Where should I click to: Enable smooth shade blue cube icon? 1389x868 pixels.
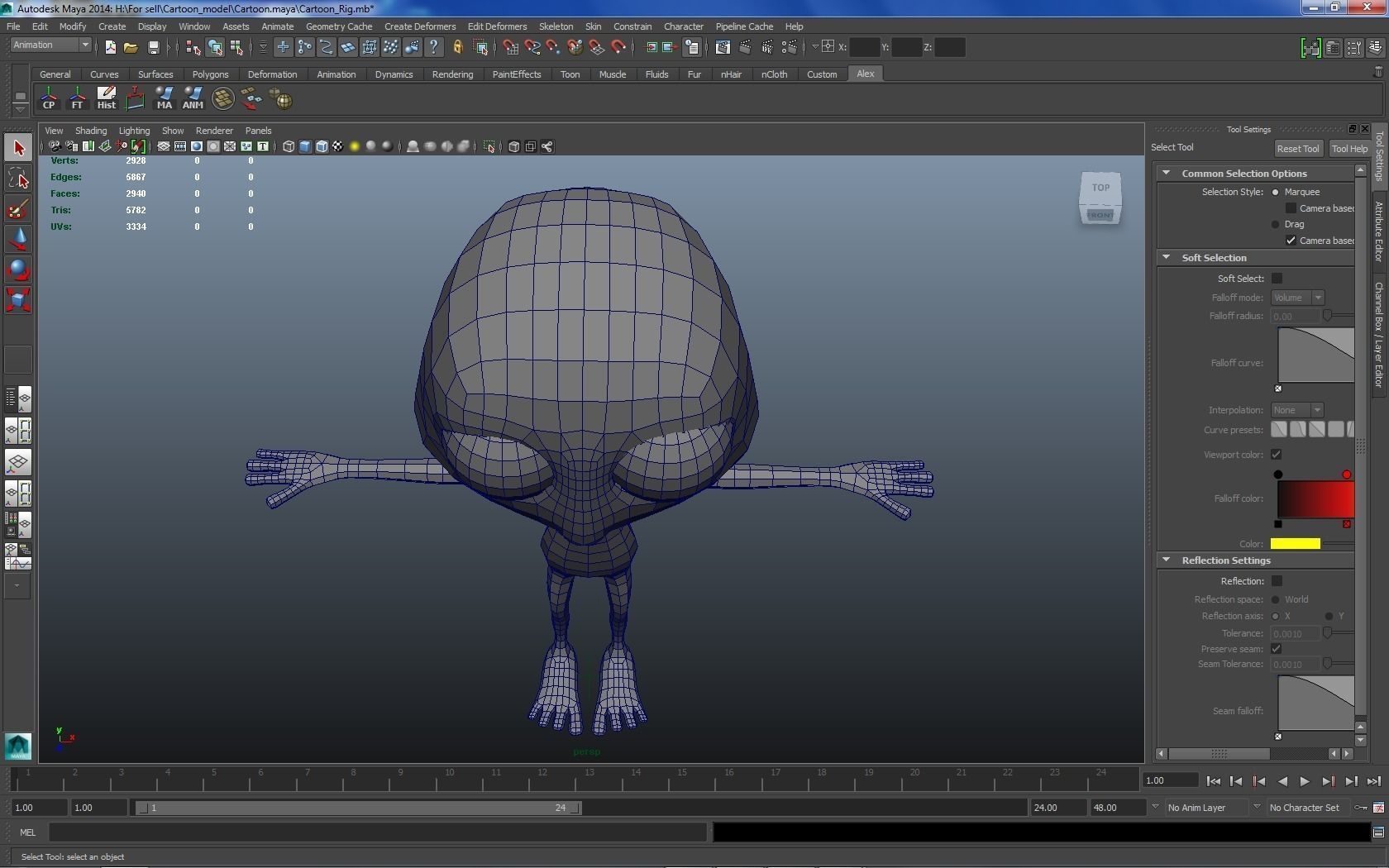tap(304, 146)
